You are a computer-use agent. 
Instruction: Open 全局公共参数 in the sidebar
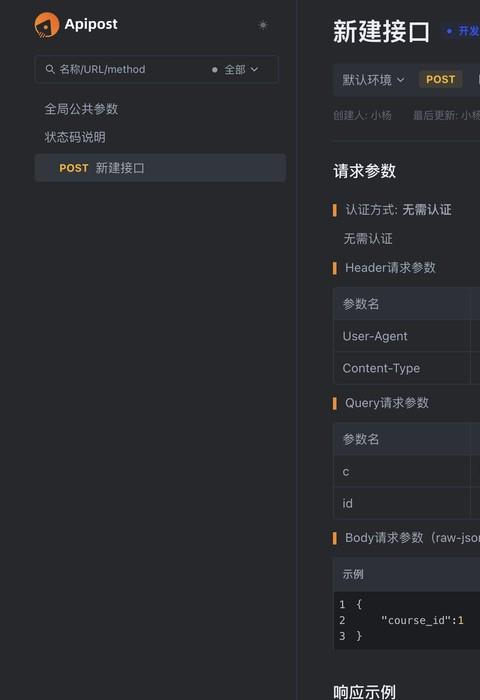pos(81,109)
